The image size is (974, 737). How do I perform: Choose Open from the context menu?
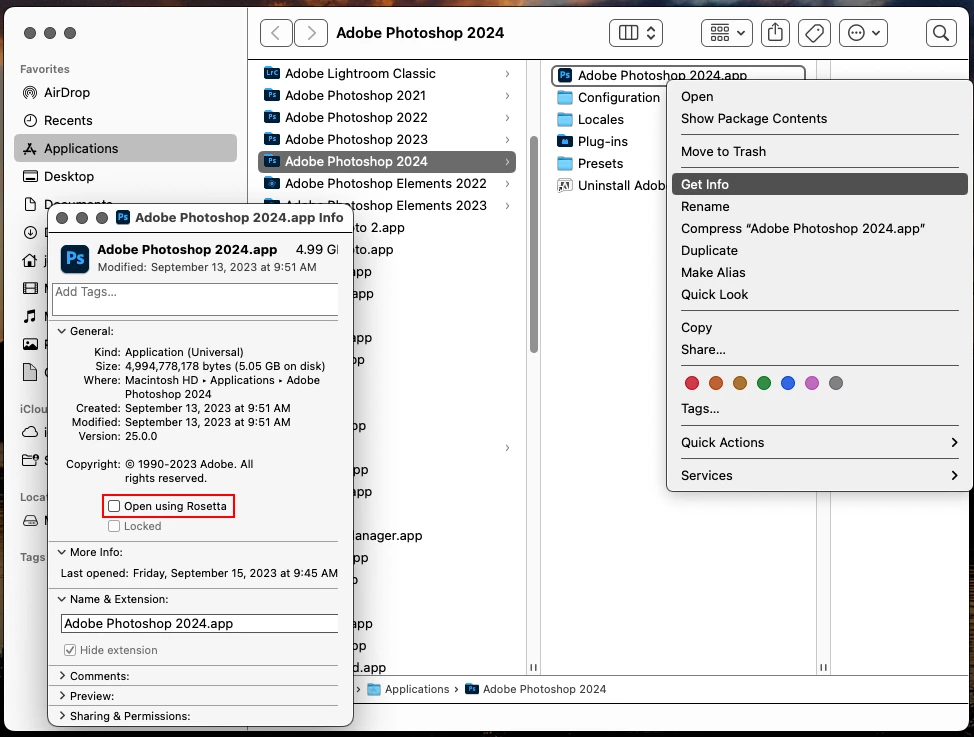(819, 96)
